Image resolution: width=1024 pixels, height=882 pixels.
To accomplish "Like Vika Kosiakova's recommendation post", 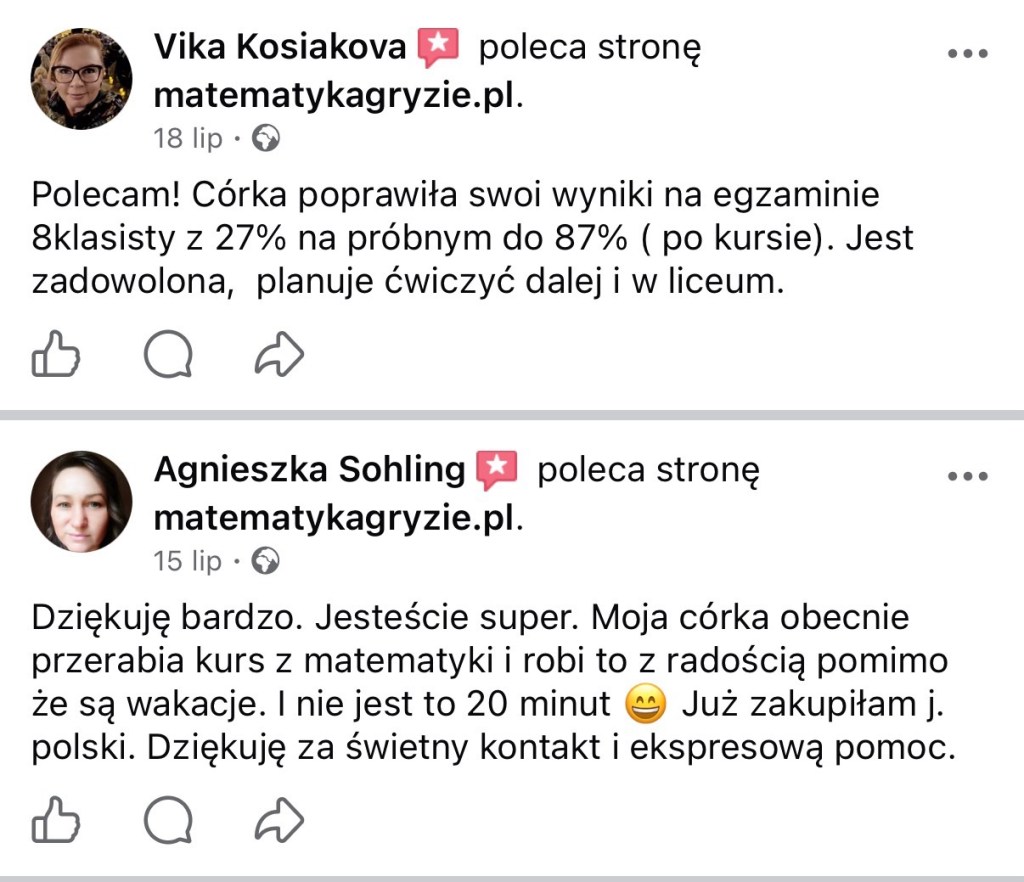I will pyautogui.click(x=56, y=353).
